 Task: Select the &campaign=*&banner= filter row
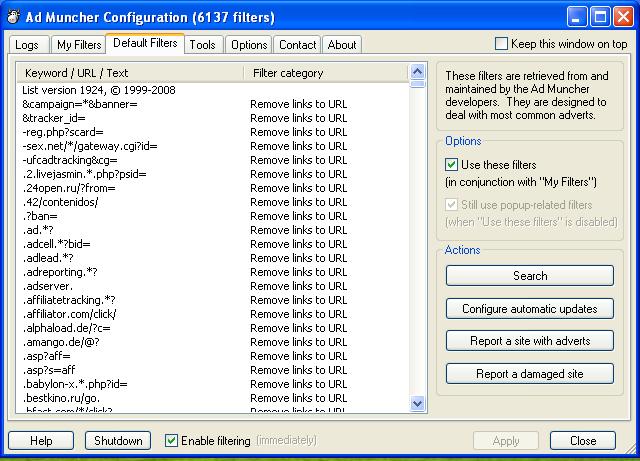(212, 104)
